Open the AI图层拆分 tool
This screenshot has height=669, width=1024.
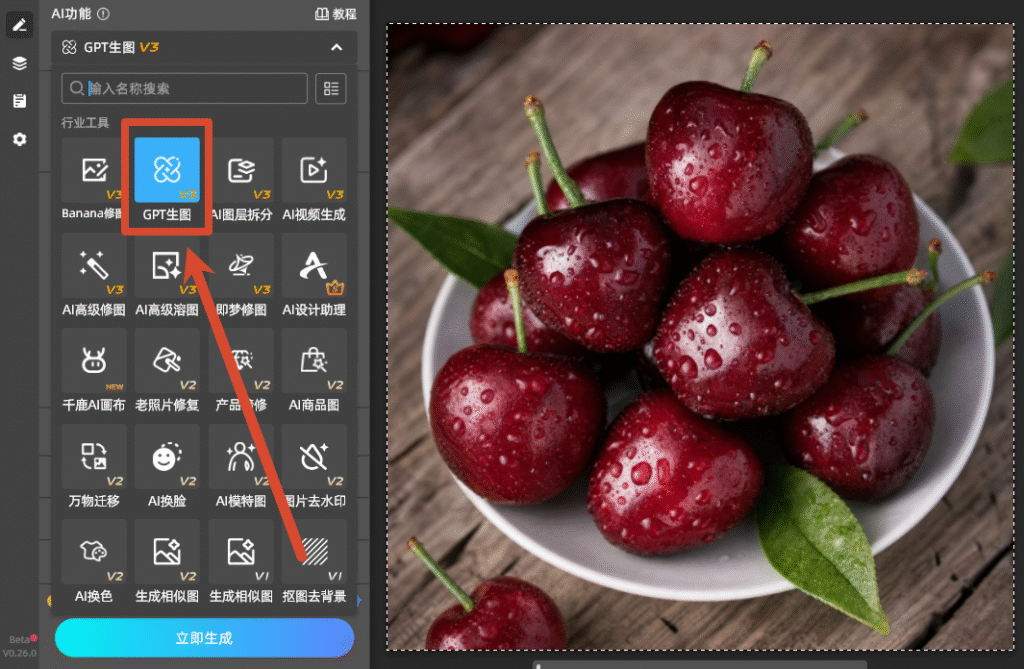click(241, 180)
